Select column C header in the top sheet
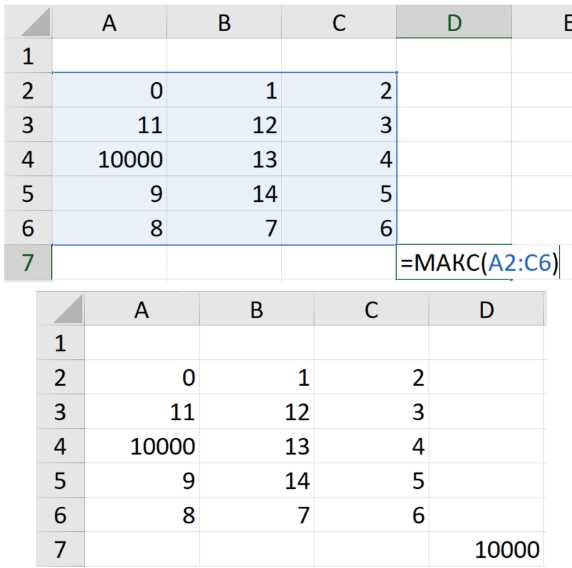 pyautogui.click(x=339, y=22)
